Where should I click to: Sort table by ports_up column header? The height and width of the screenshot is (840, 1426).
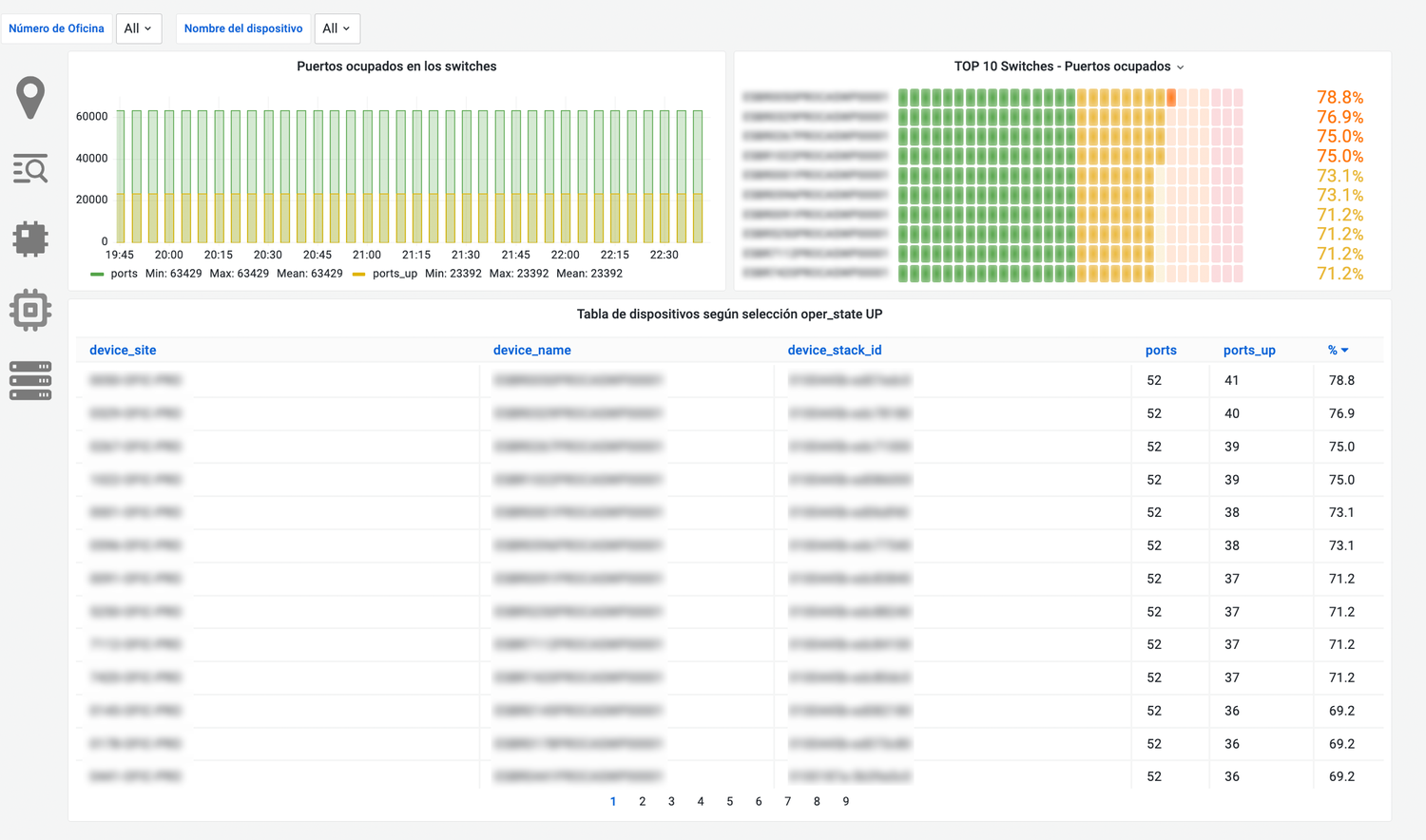coord(1249,351)
